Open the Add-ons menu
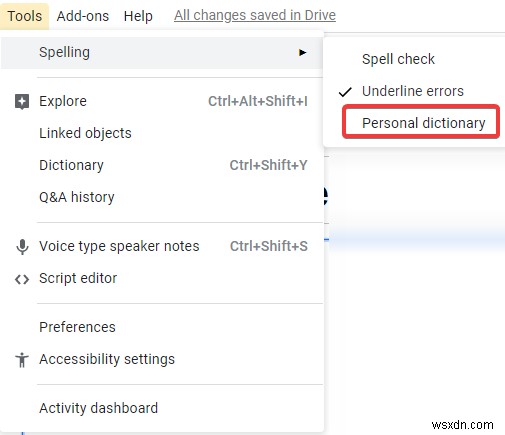This screenshot has width=505, height=435. 83,16
